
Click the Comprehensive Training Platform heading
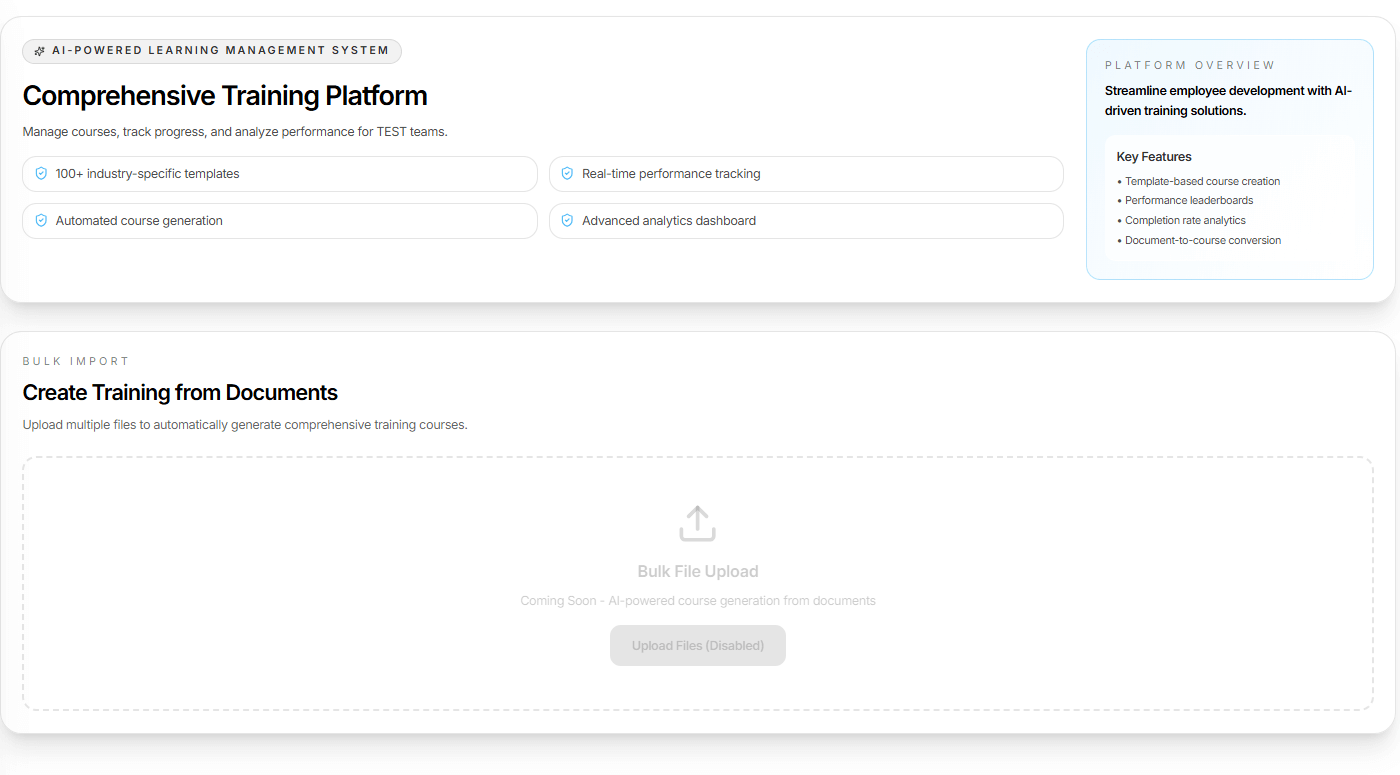point(225,96)
